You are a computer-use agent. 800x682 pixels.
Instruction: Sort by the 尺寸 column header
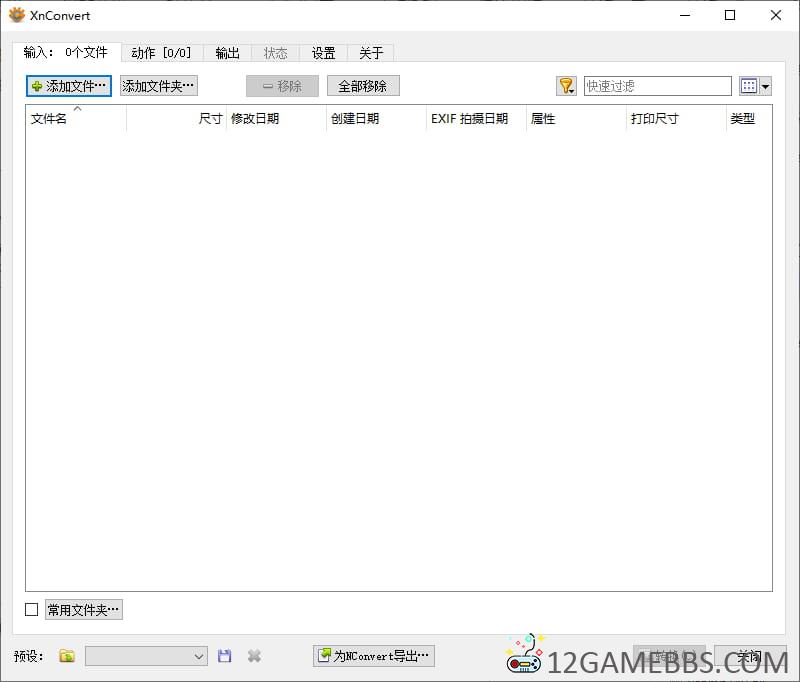tap(176, 118)
